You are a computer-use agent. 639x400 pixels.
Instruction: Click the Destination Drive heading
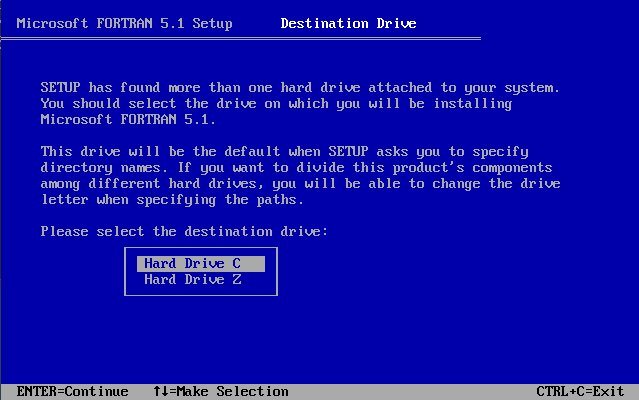point(348,23)
